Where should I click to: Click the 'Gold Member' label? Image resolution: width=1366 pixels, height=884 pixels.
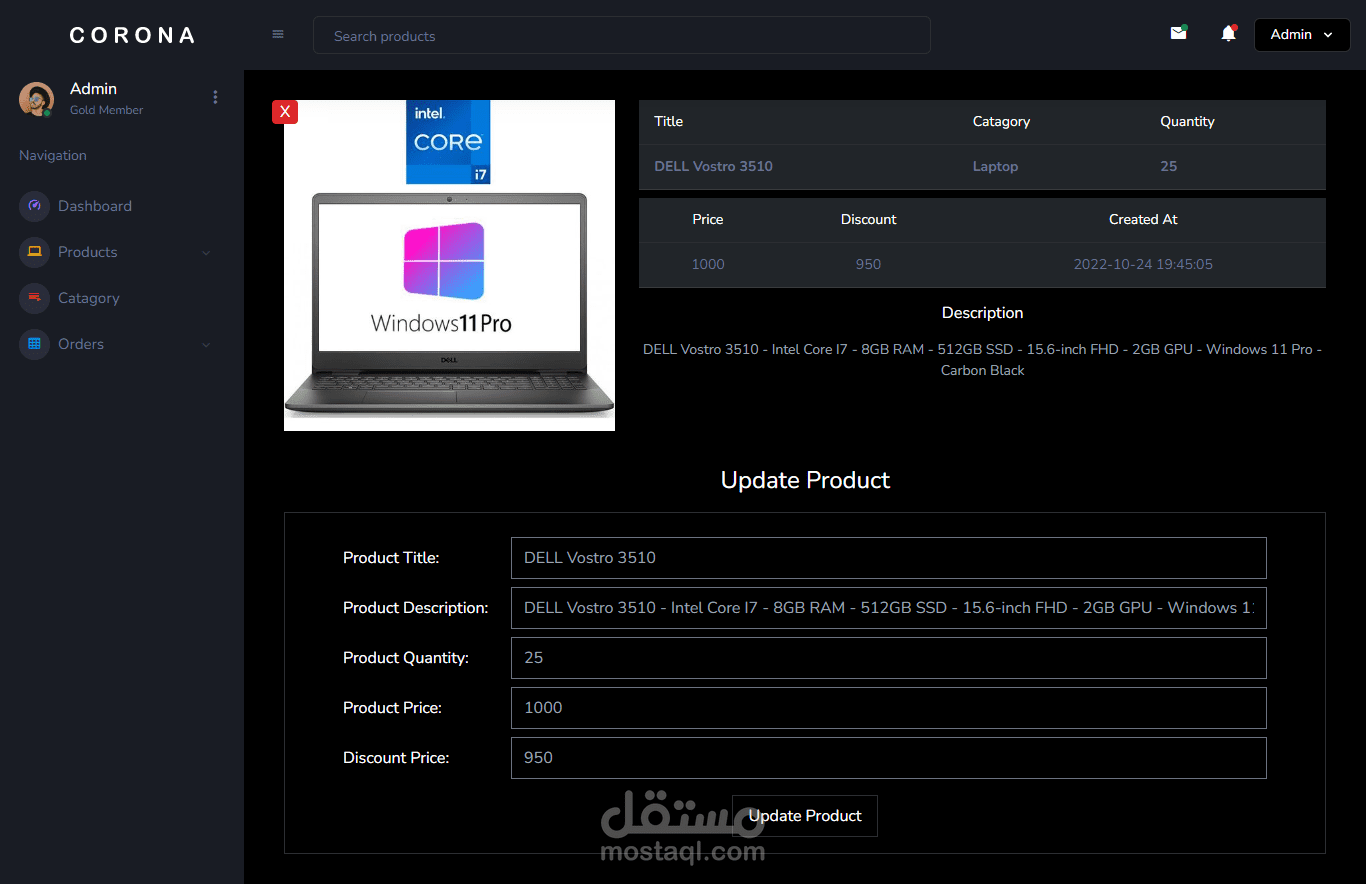click(x=106, y=110)
